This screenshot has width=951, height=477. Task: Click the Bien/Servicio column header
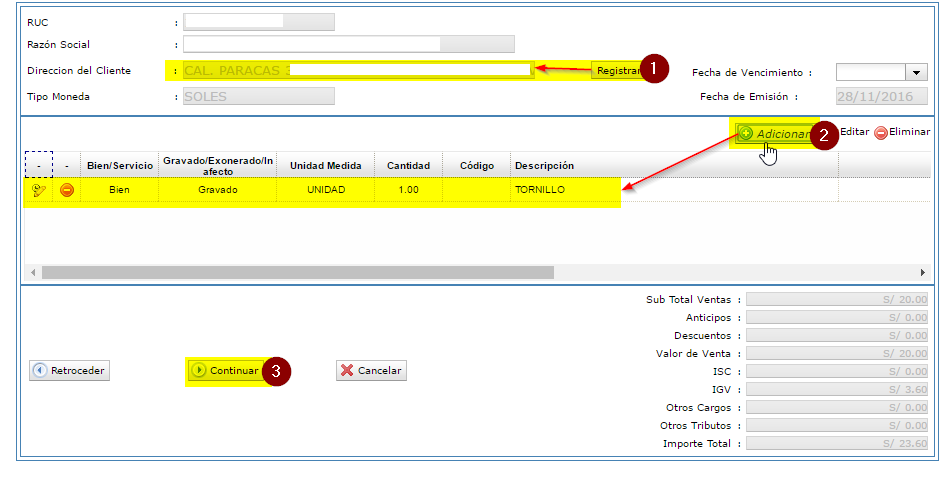pos(119,165)
